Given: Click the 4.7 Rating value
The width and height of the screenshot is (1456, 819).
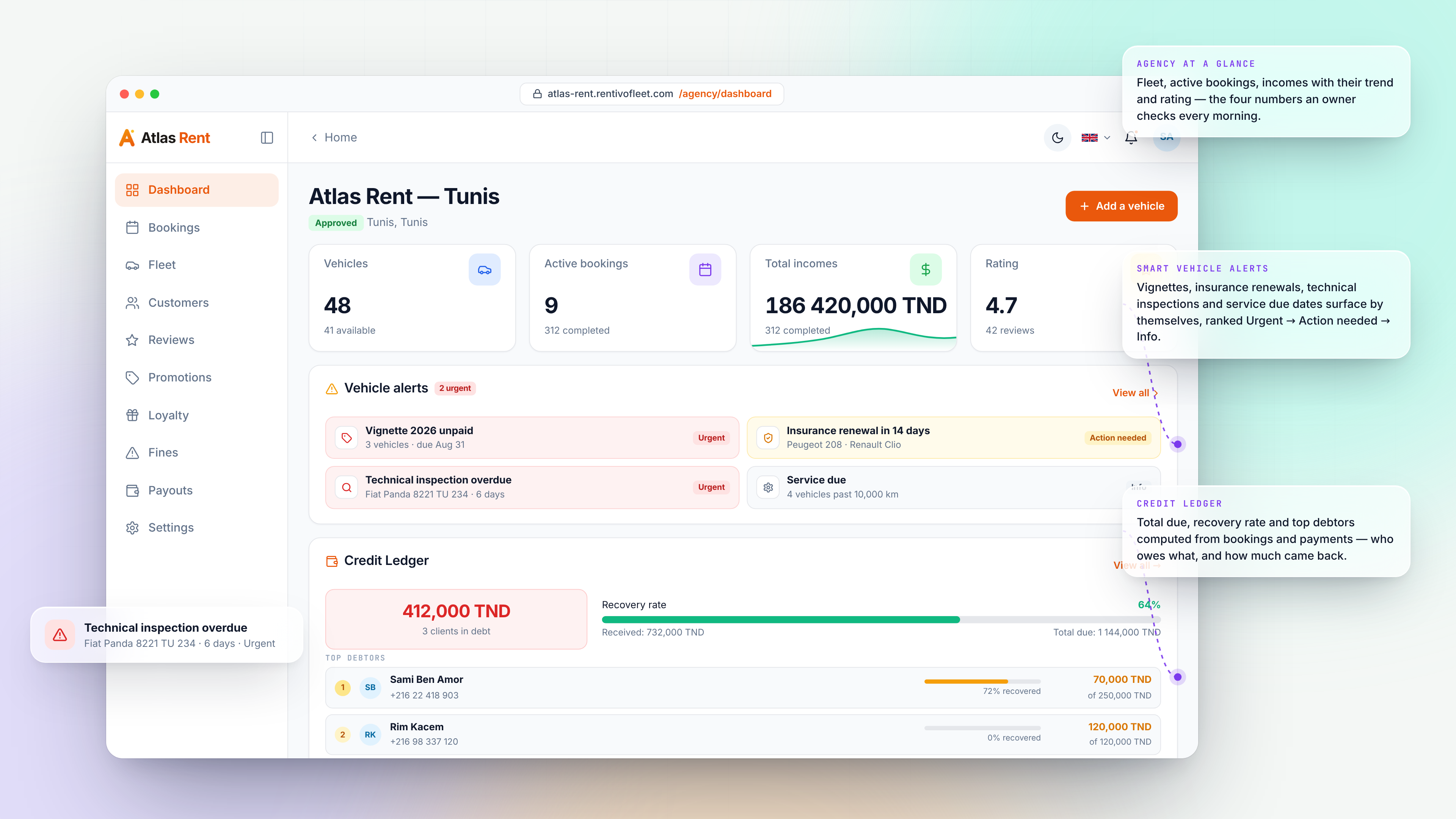Looking at the screenshot, I should coord(1001,306).
